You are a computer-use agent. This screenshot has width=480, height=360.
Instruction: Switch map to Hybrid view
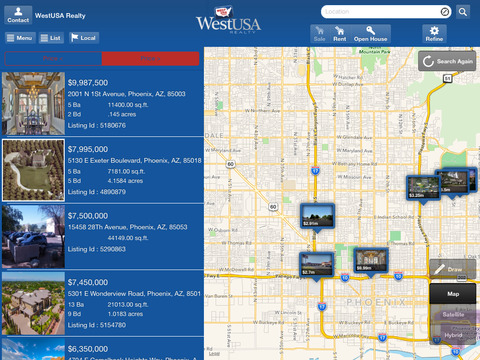click(x=453, y=335)
